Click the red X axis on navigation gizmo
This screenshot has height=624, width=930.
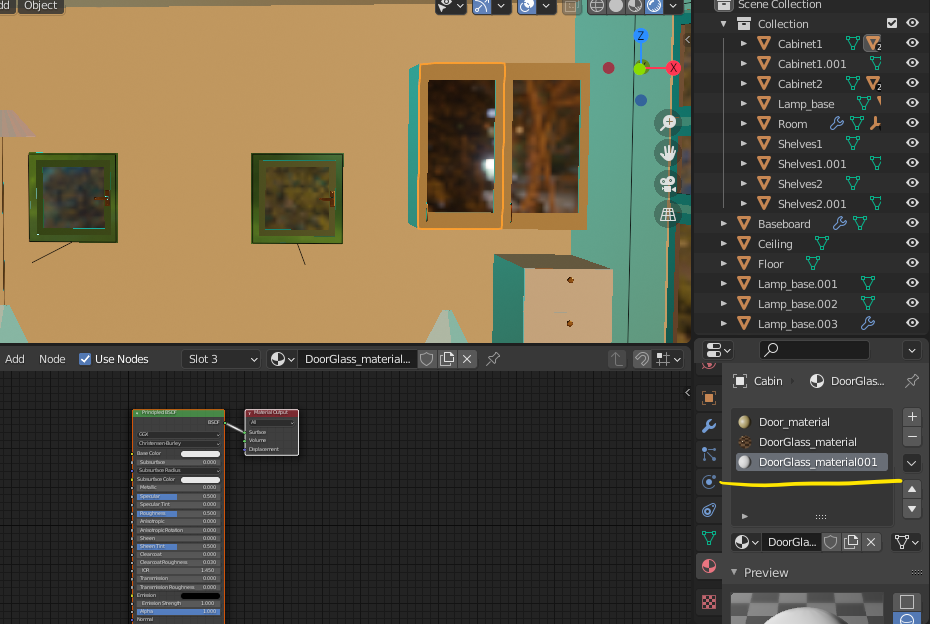click(673, 68)
